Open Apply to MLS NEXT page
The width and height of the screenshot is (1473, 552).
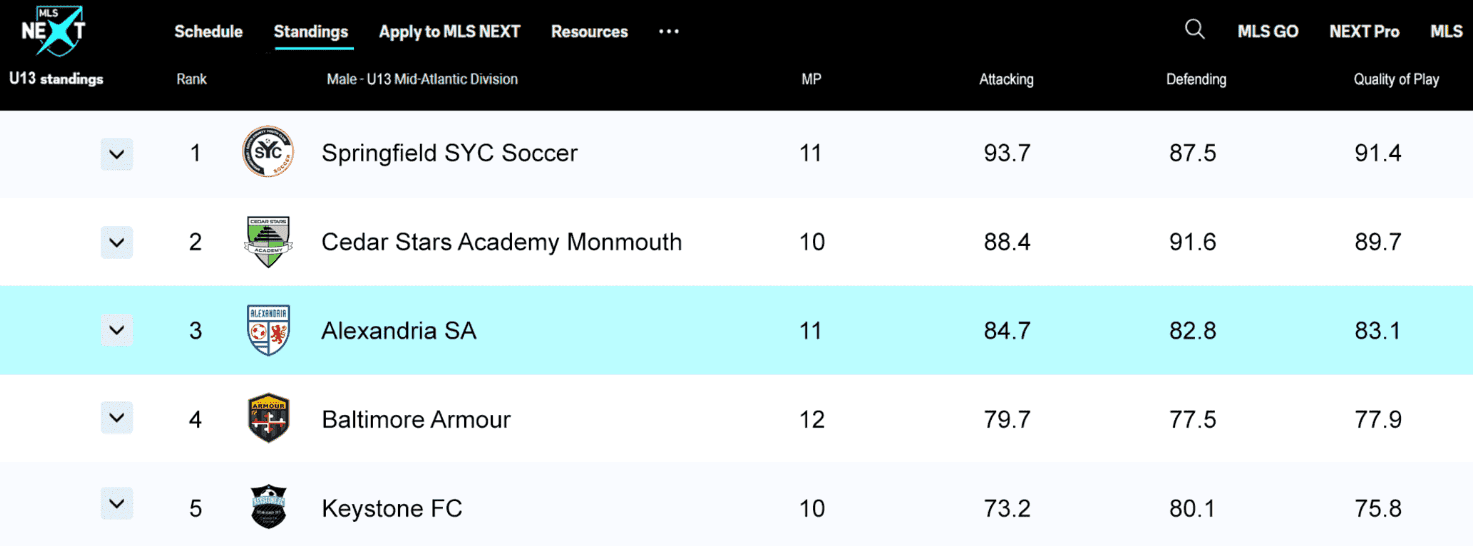click(x=449, y=32)
